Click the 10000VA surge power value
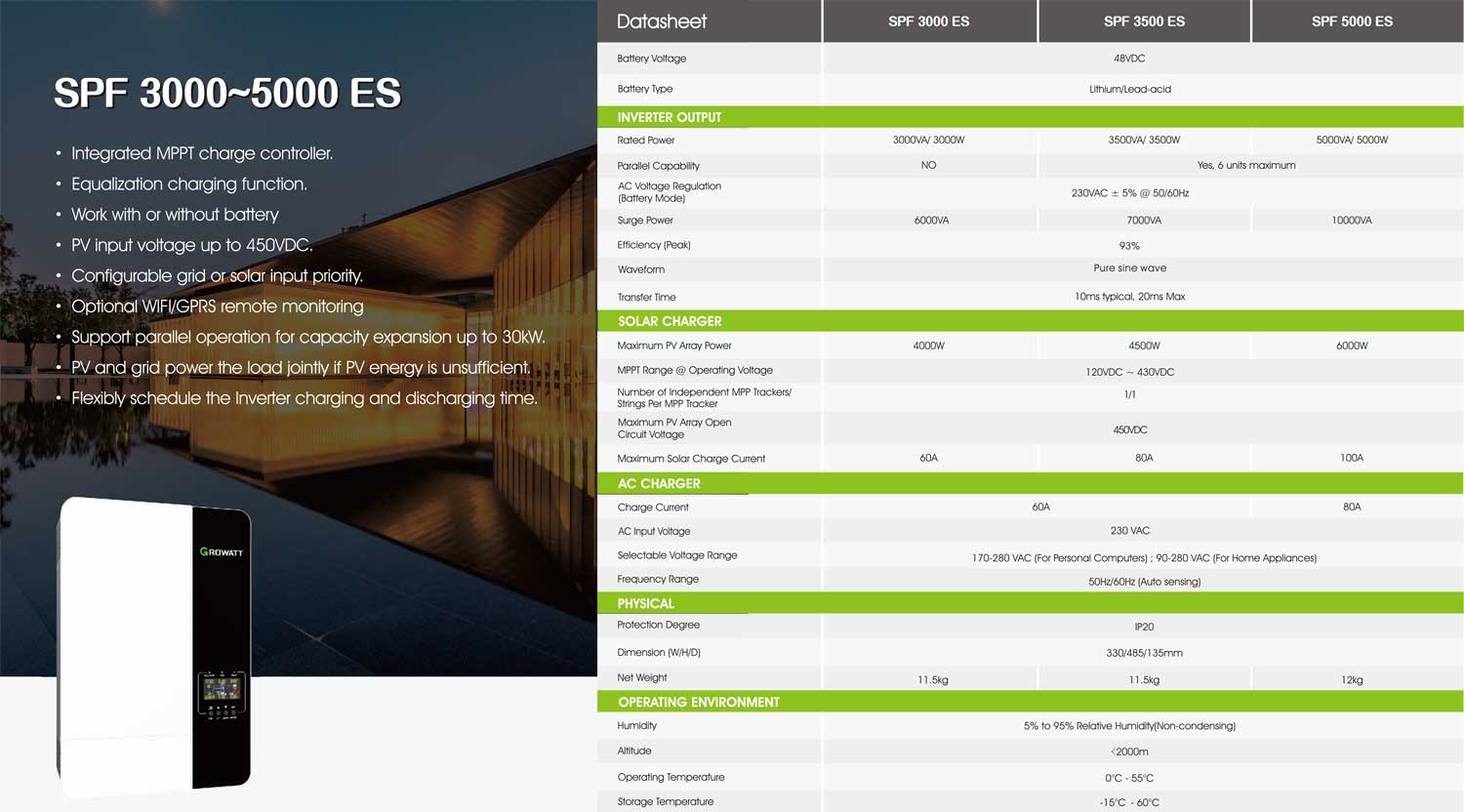 pyautogui.click(x=1352, y=221)
